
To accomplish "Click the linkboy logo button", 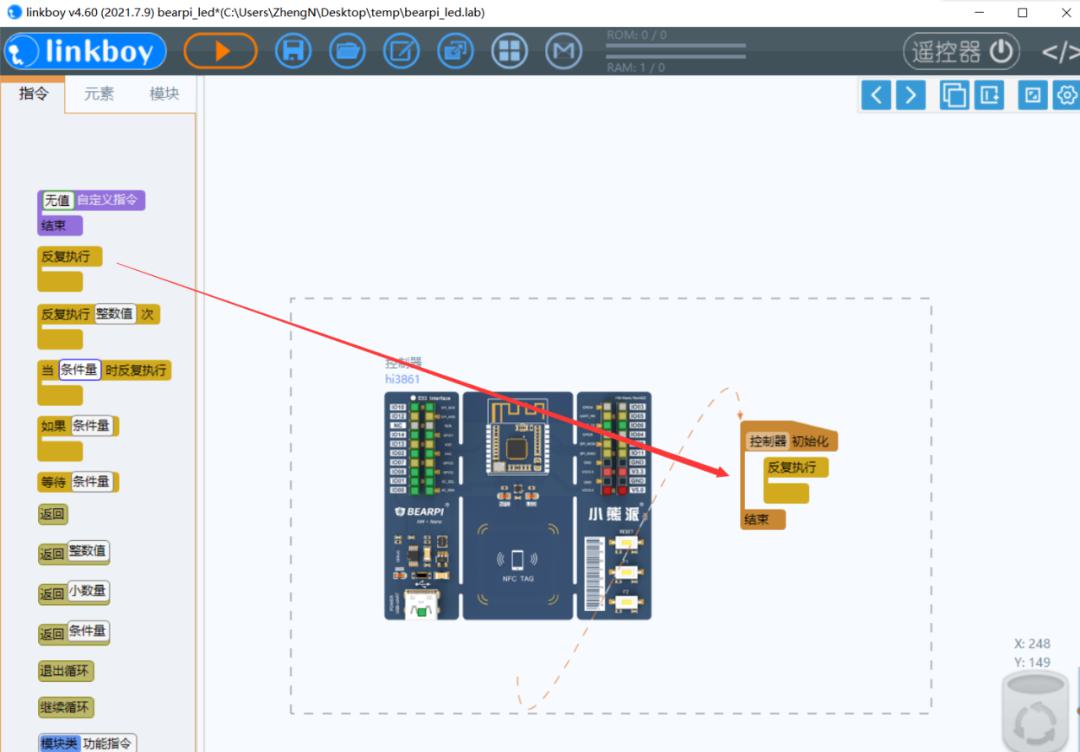I will 85,51.
